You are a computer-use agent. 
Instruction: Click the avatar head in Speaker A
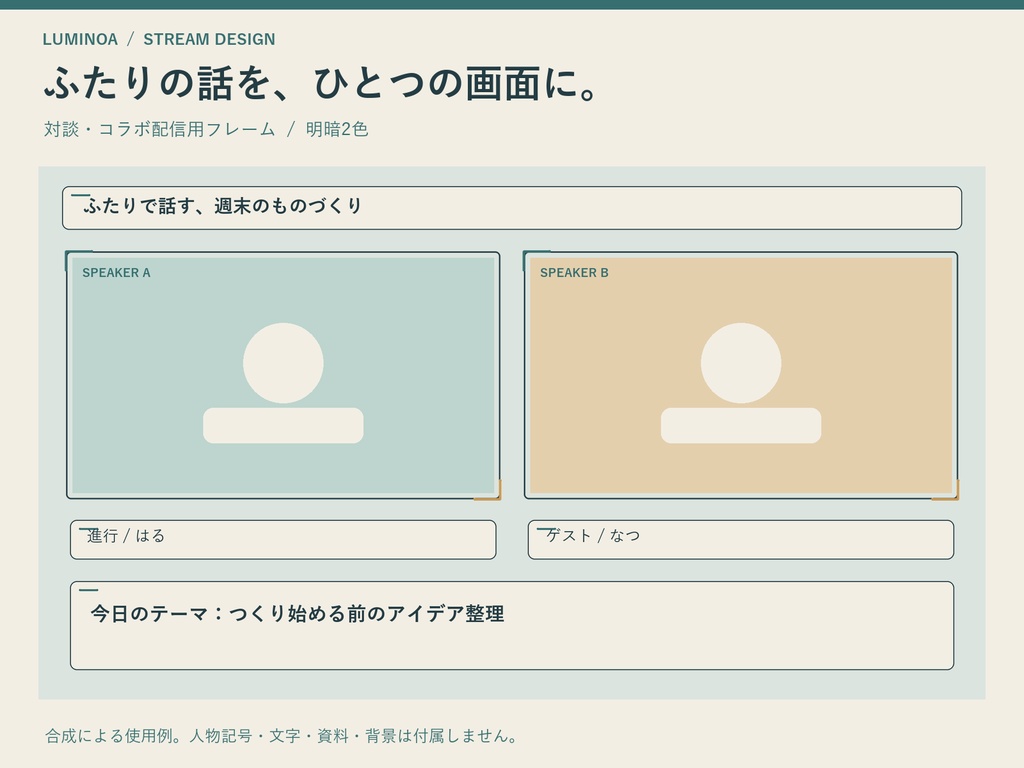click(283, 363)
